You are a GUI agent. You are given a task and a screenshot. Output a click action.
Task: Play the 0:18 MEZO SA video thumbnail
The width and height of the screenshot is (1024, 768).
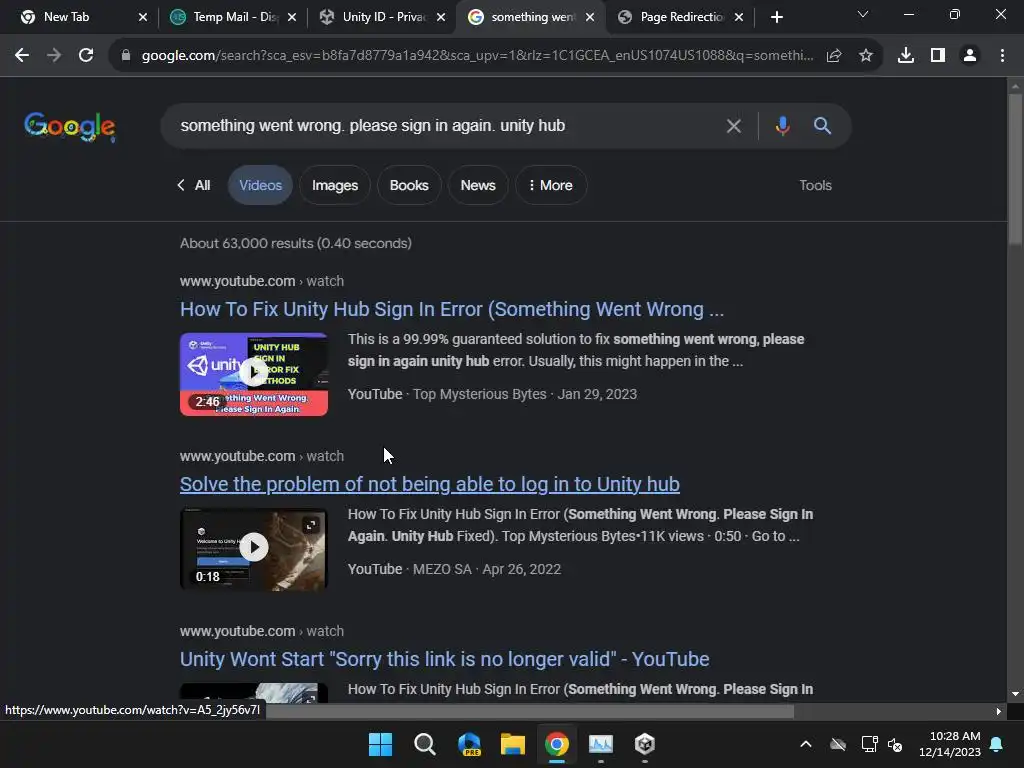pos(254,549)
